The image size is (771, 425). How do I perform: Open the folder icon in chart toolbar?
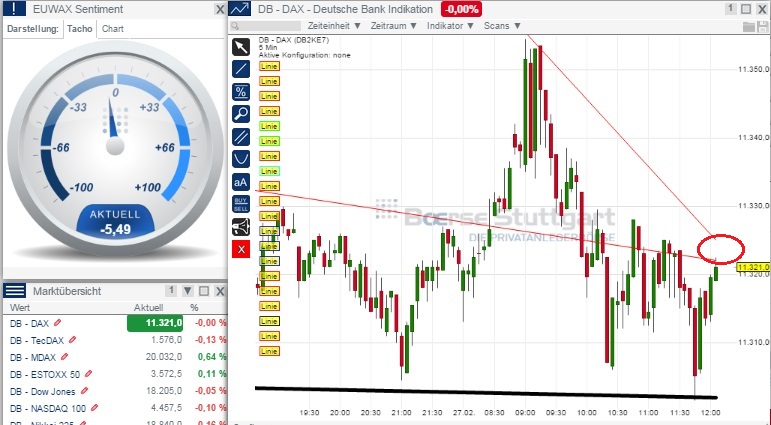click(x=748, y=26)
